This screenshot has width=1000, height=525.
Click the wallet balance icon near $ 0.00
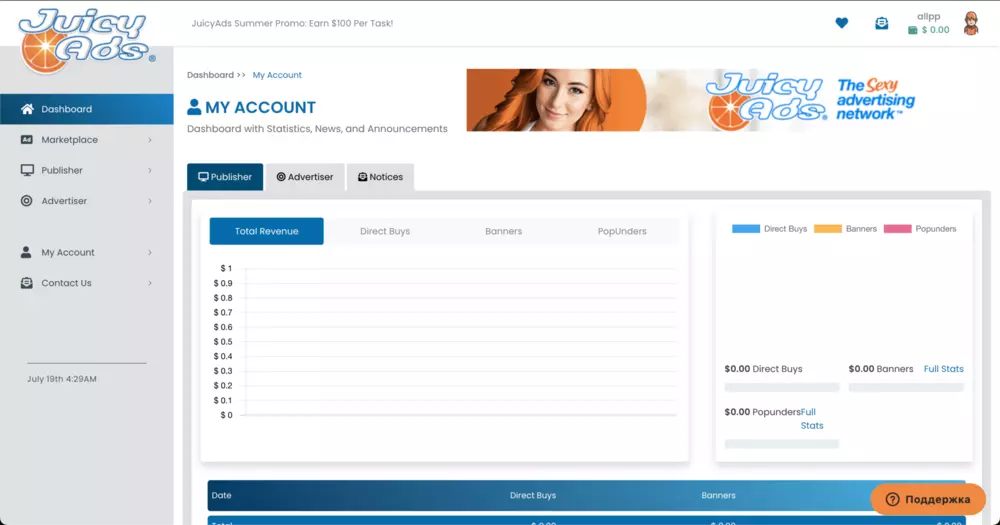(913, 30)
